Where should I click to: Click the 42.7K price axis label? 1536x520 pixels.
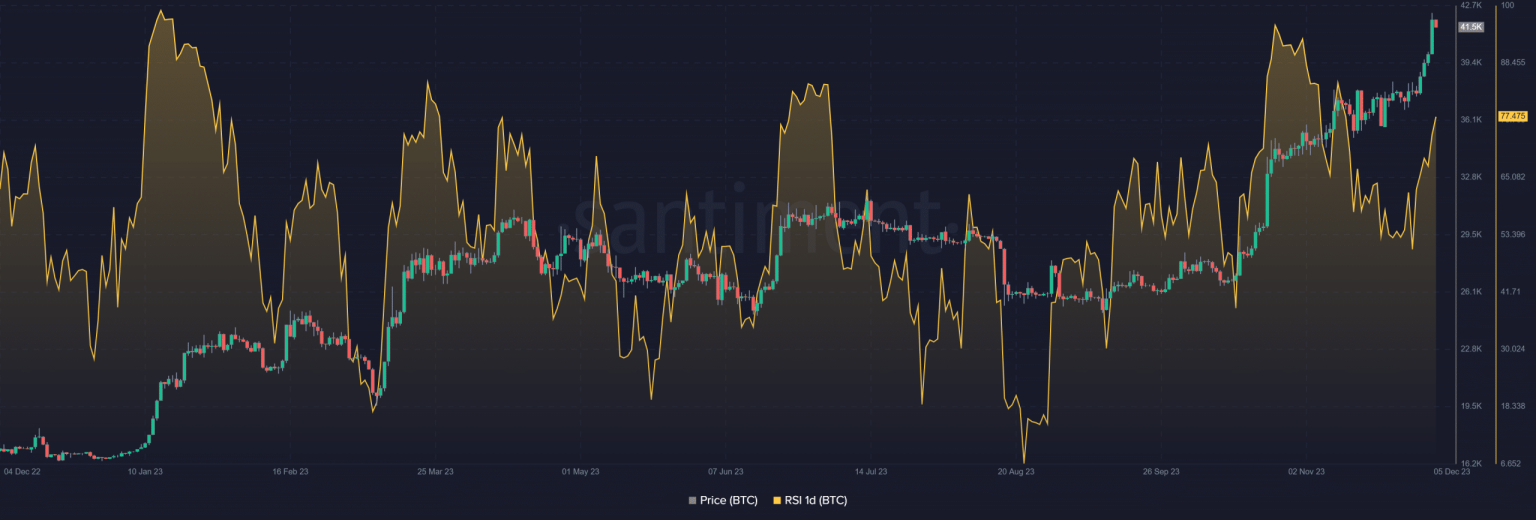point(1471,6)
